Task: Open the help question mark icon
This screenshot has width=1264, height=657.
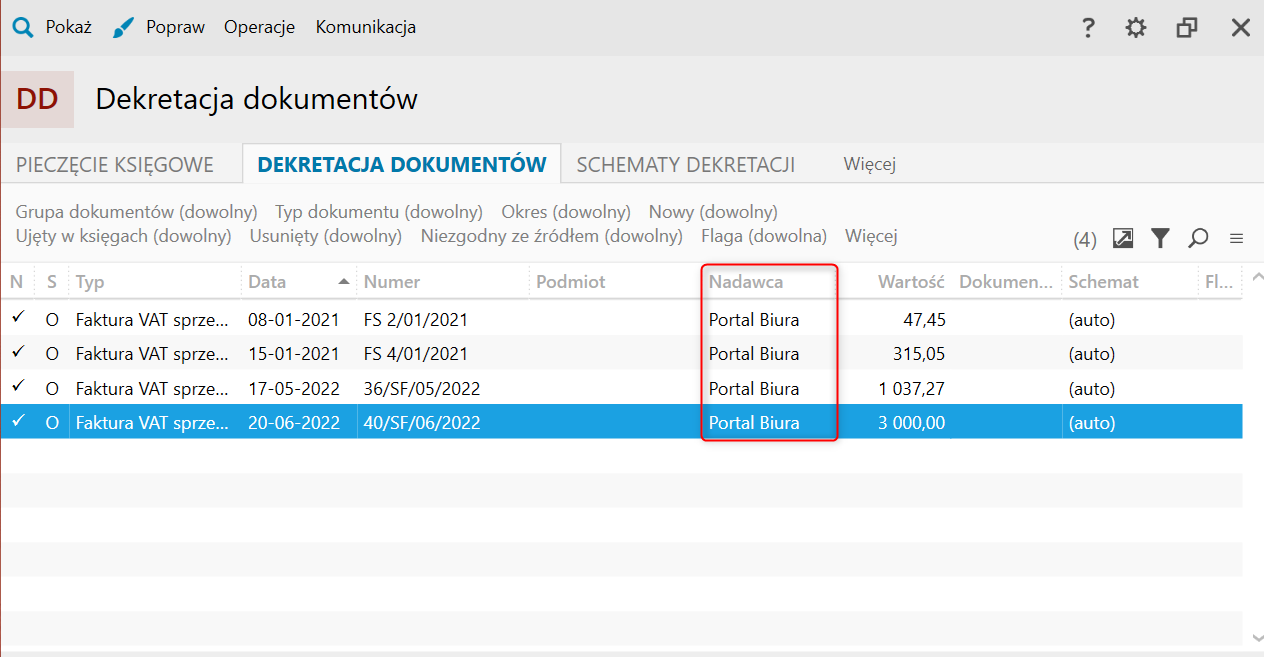Action: coord(1089,28)
